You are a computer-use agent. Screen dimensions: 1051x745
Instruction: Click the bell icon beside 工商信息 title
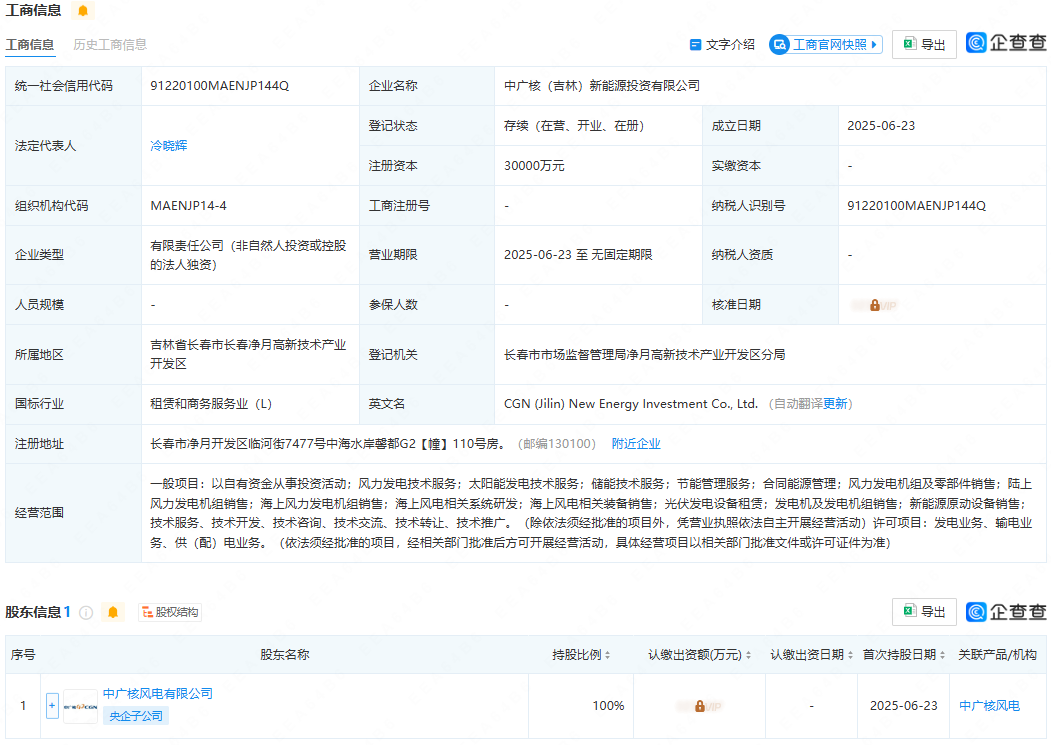coord(83,11)
